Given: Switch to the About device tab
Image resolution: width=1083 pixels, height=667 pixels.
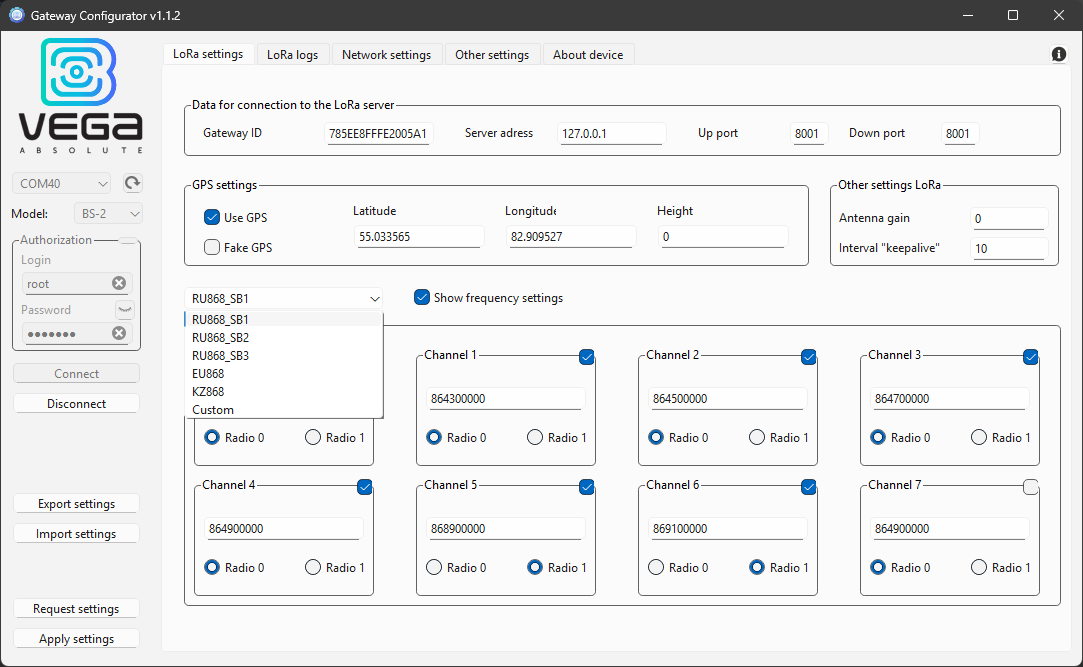Looking at the screenshot, I should click(588, 54).
